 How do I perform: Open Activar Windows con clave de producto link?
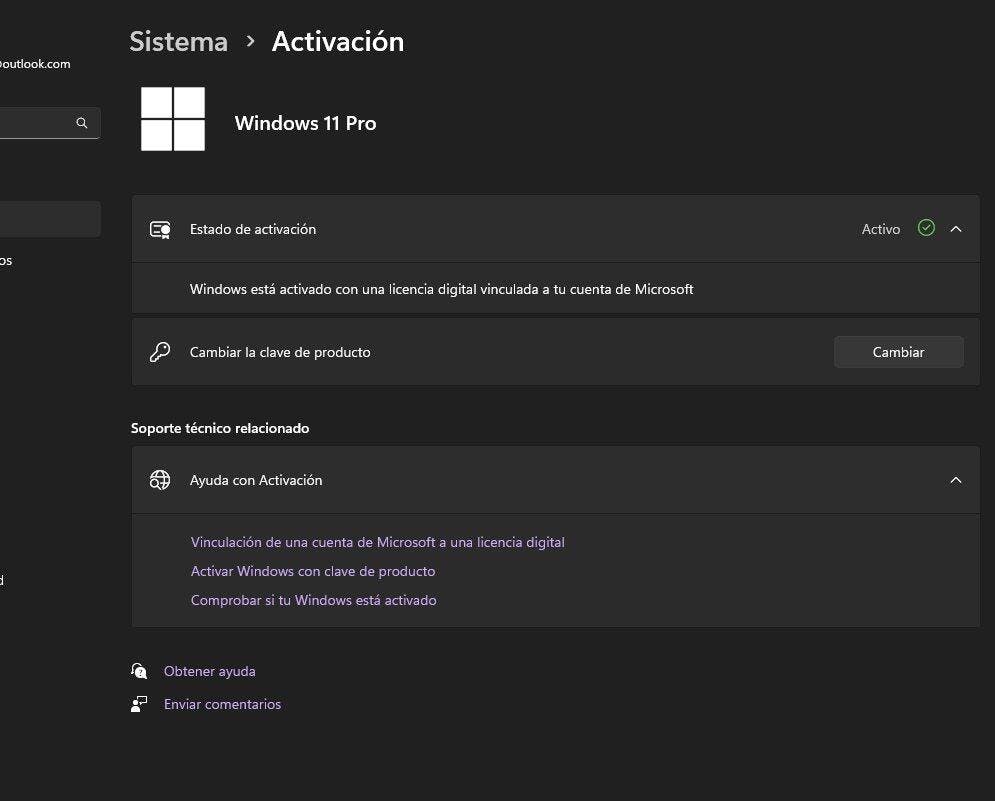pos(312,571)
